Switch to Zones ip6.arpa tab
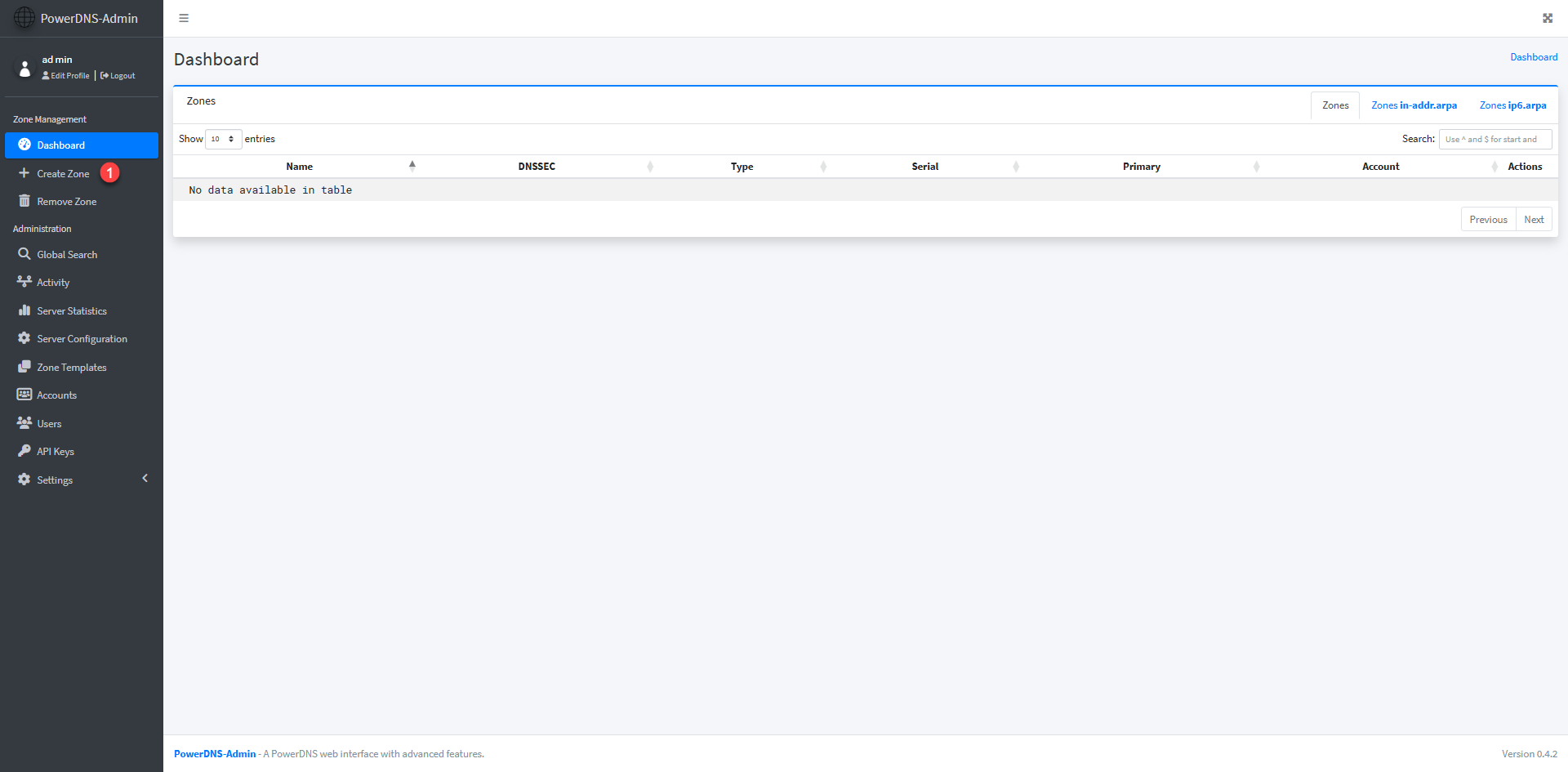Screen dimensions: 1568x772 click(x=1512, y=105)
